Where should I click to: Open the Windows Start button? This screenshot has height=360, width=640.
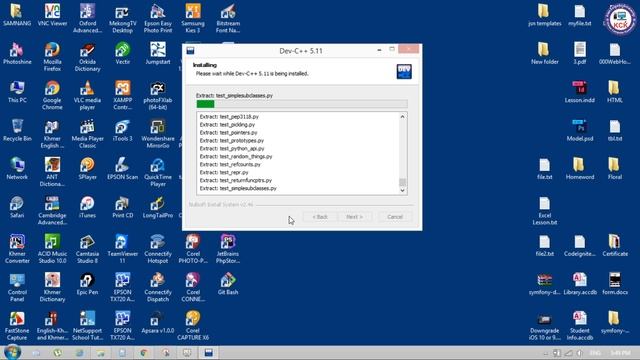(x=11, y=352)
